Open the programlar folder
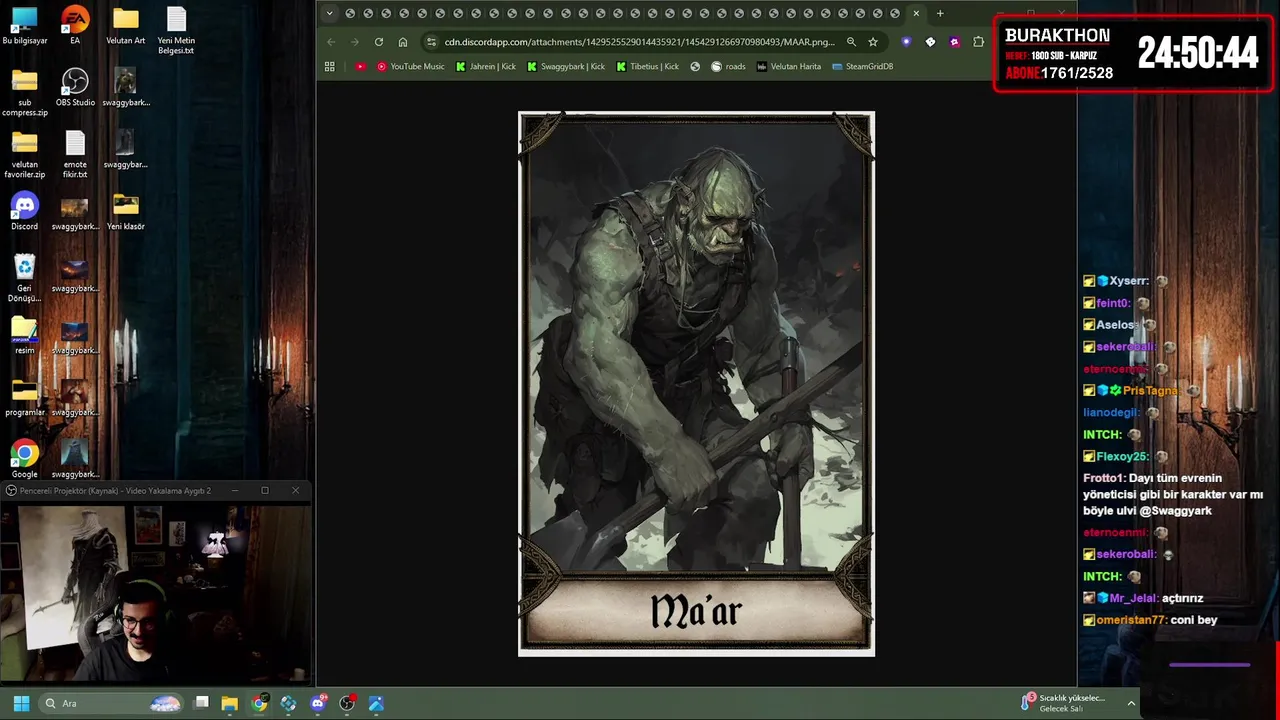The height and width of the screenshot is (720, 1280). [24, 398]
